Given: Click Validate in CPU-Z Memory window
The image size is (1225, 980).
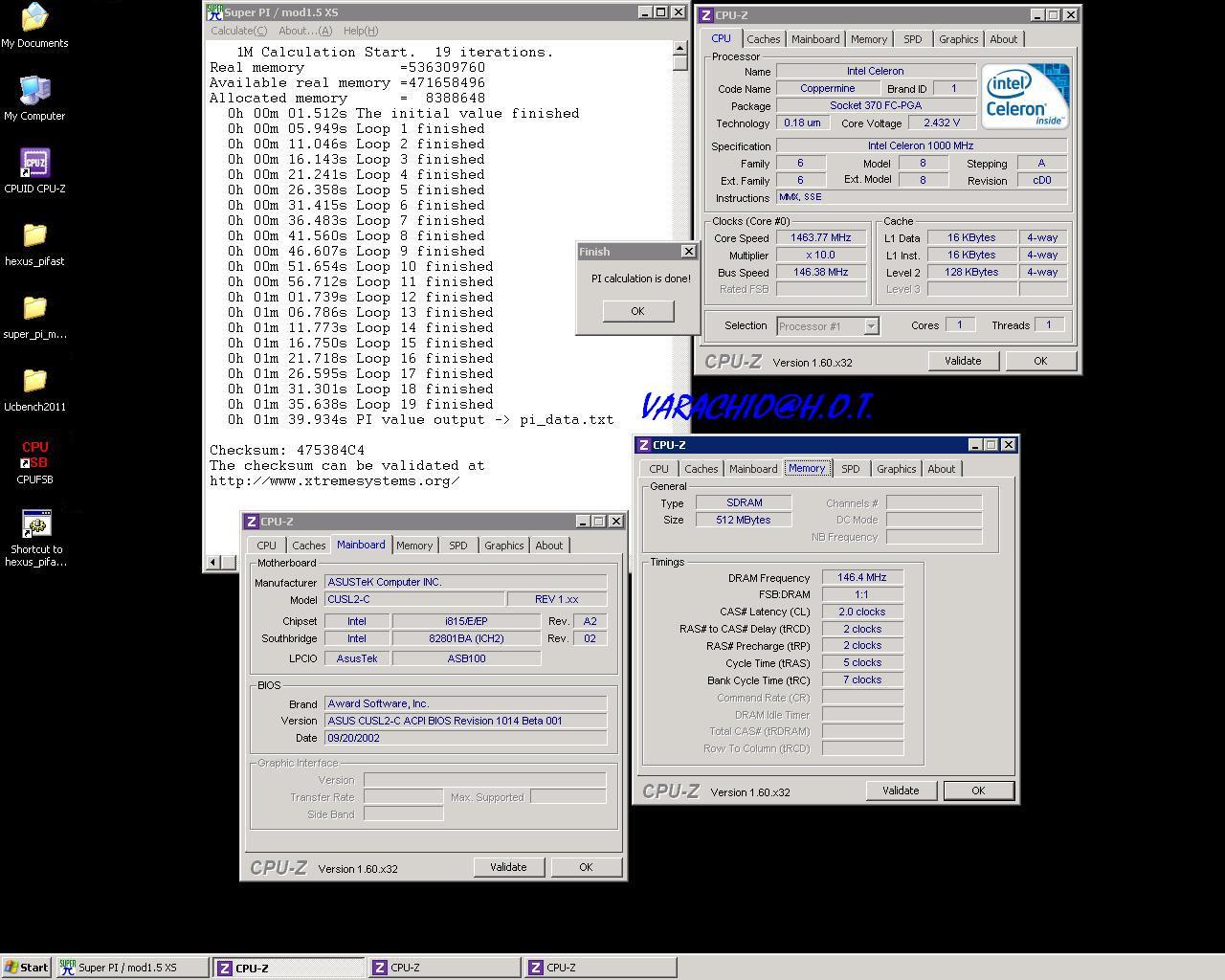Looking at the screenshot, I should (x=901, y=791).
